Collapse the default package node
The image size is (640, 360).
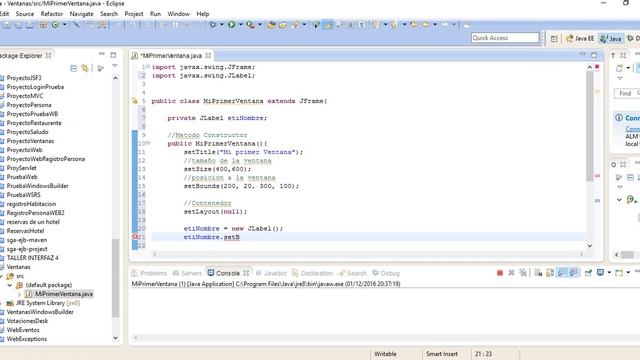(x=10, y=285)
